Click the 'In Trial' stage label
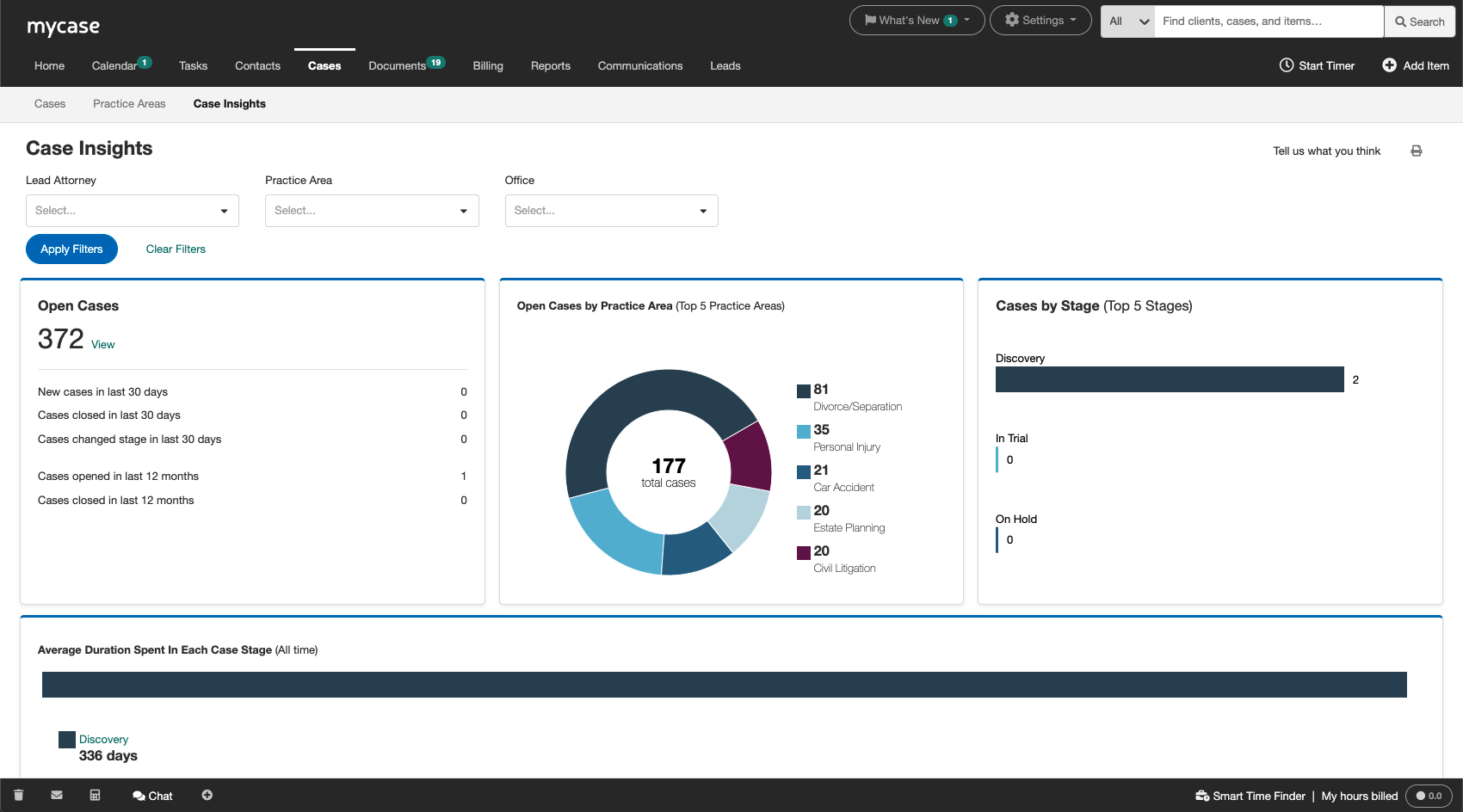The image size is (1463, 812). click(x=1012, y=439)
